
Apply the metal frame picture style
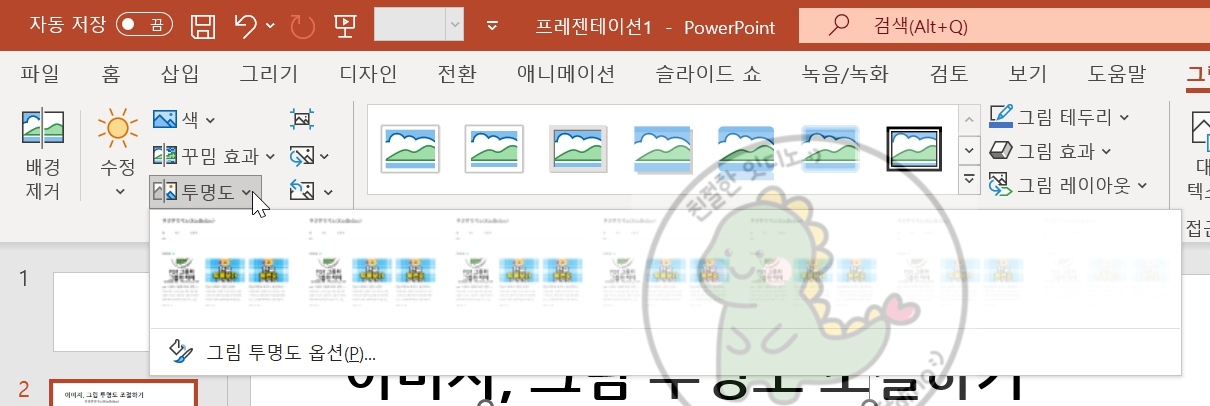[578, 148]
